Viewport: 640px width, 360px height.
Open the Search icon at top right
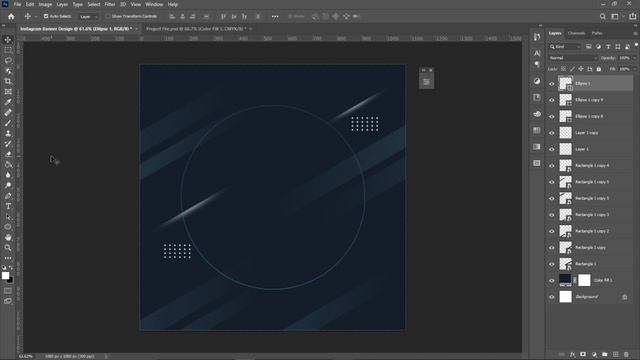click(602, 17)
